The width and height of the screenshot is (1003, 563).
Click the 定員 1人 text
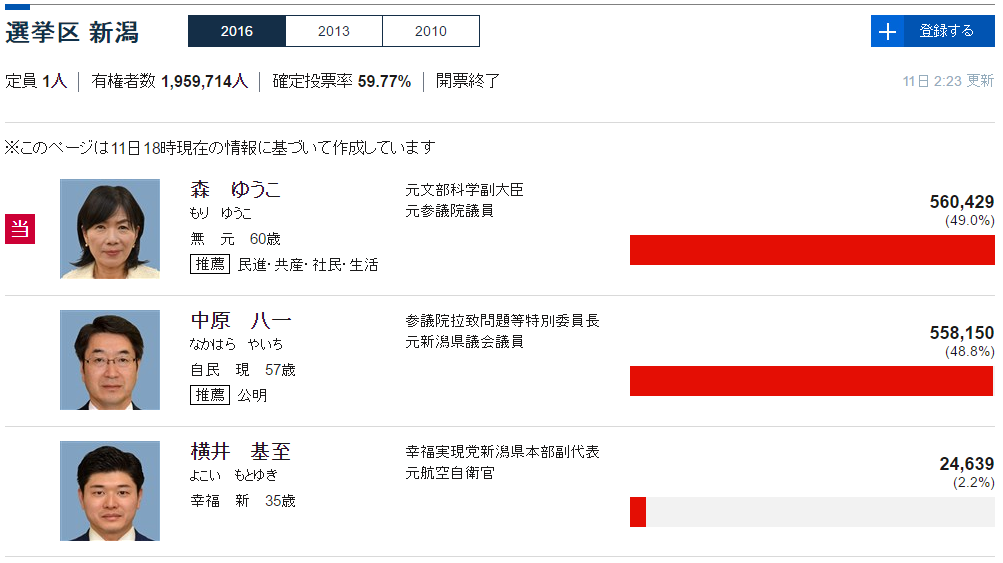tap(36, 81)
